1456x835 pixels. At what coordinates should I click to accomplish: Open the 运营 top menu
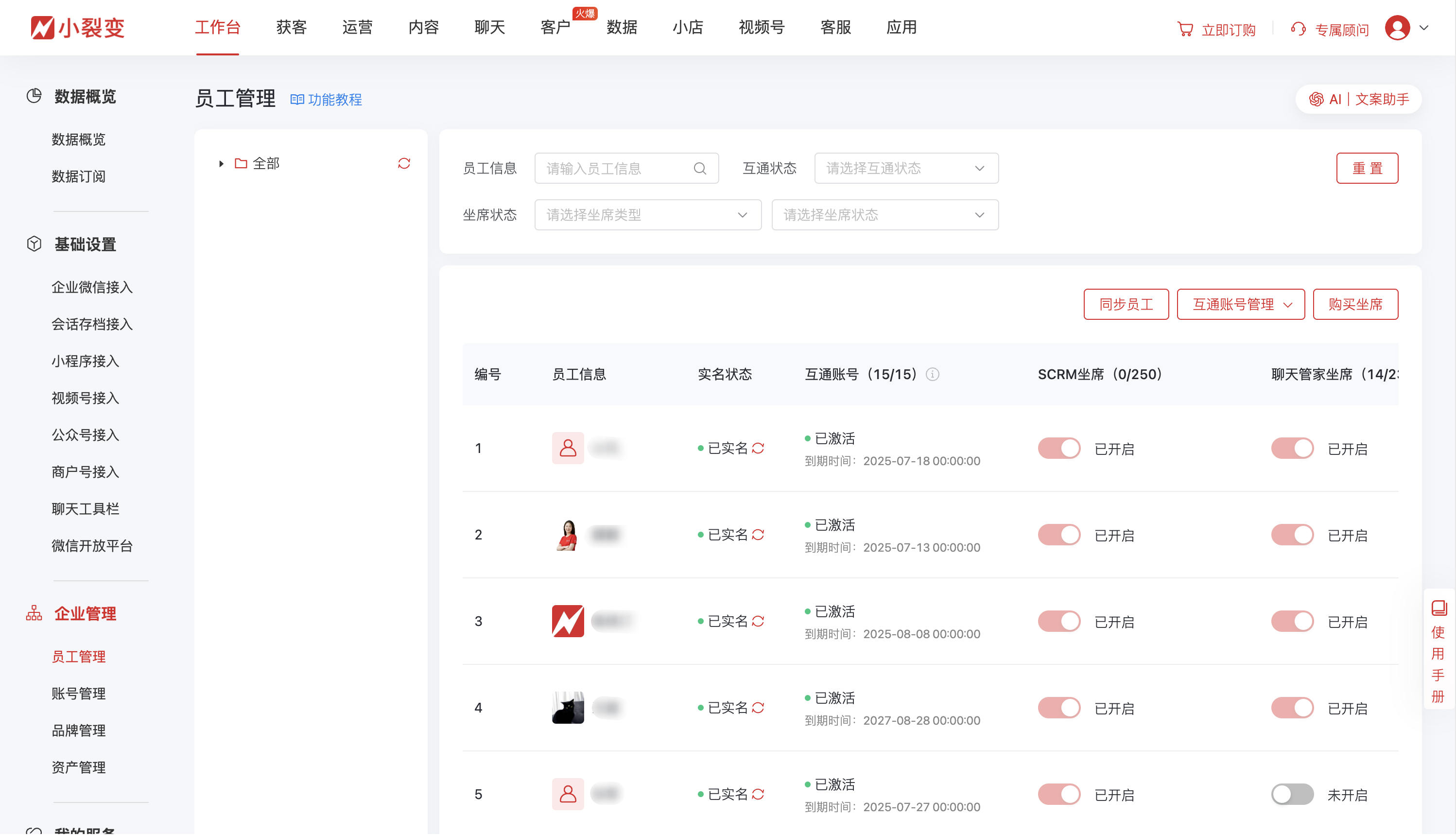click(x=357, y=28)
